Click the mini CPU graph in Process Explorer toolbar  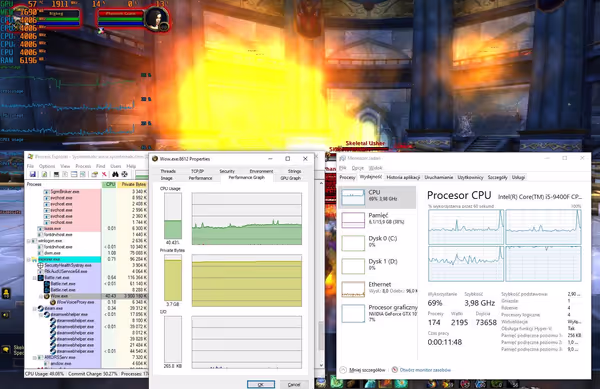pyautogui.click(x=142, y=175)
